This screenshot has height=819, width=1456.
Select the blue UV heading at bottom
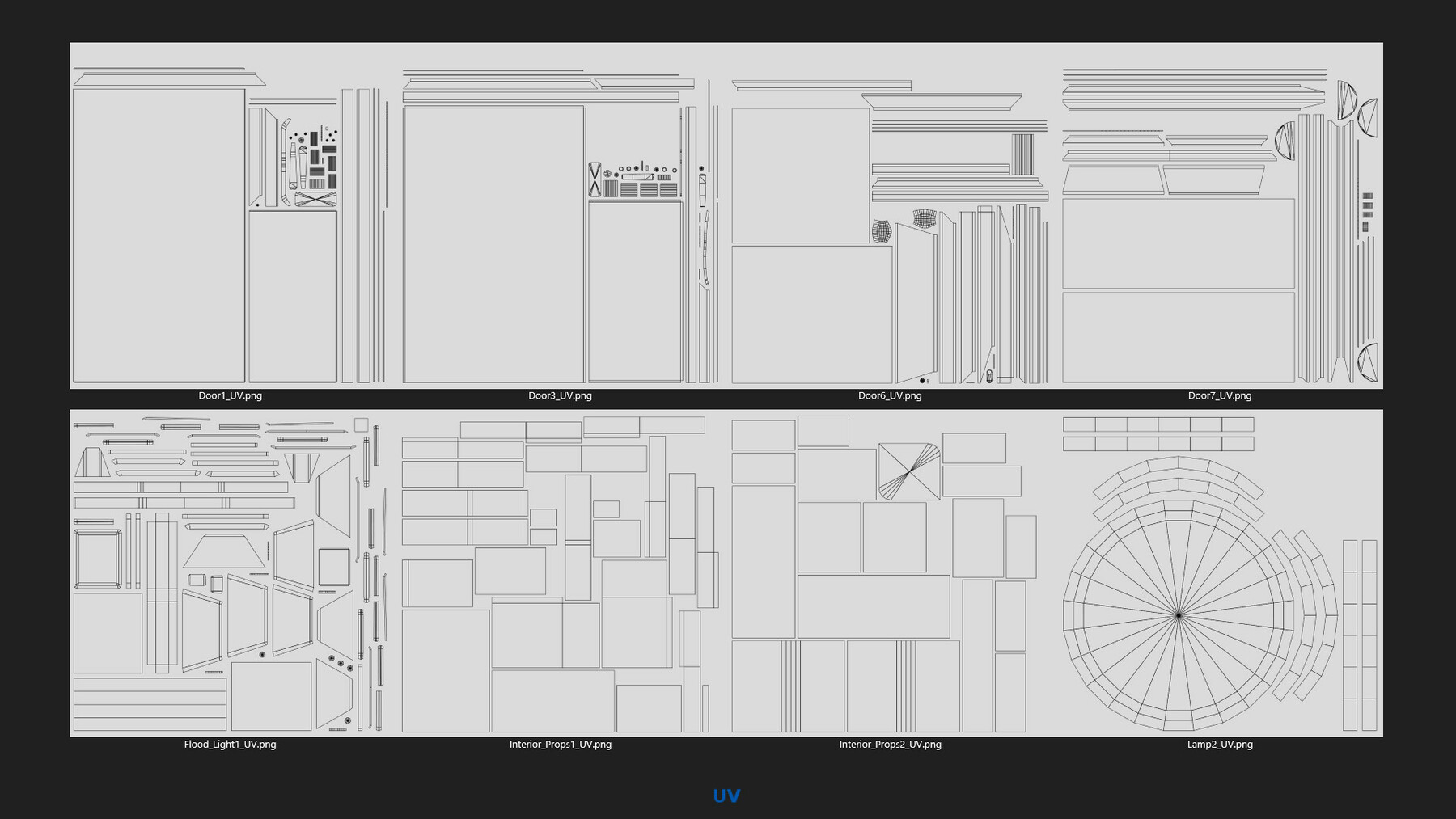(726, 796)
